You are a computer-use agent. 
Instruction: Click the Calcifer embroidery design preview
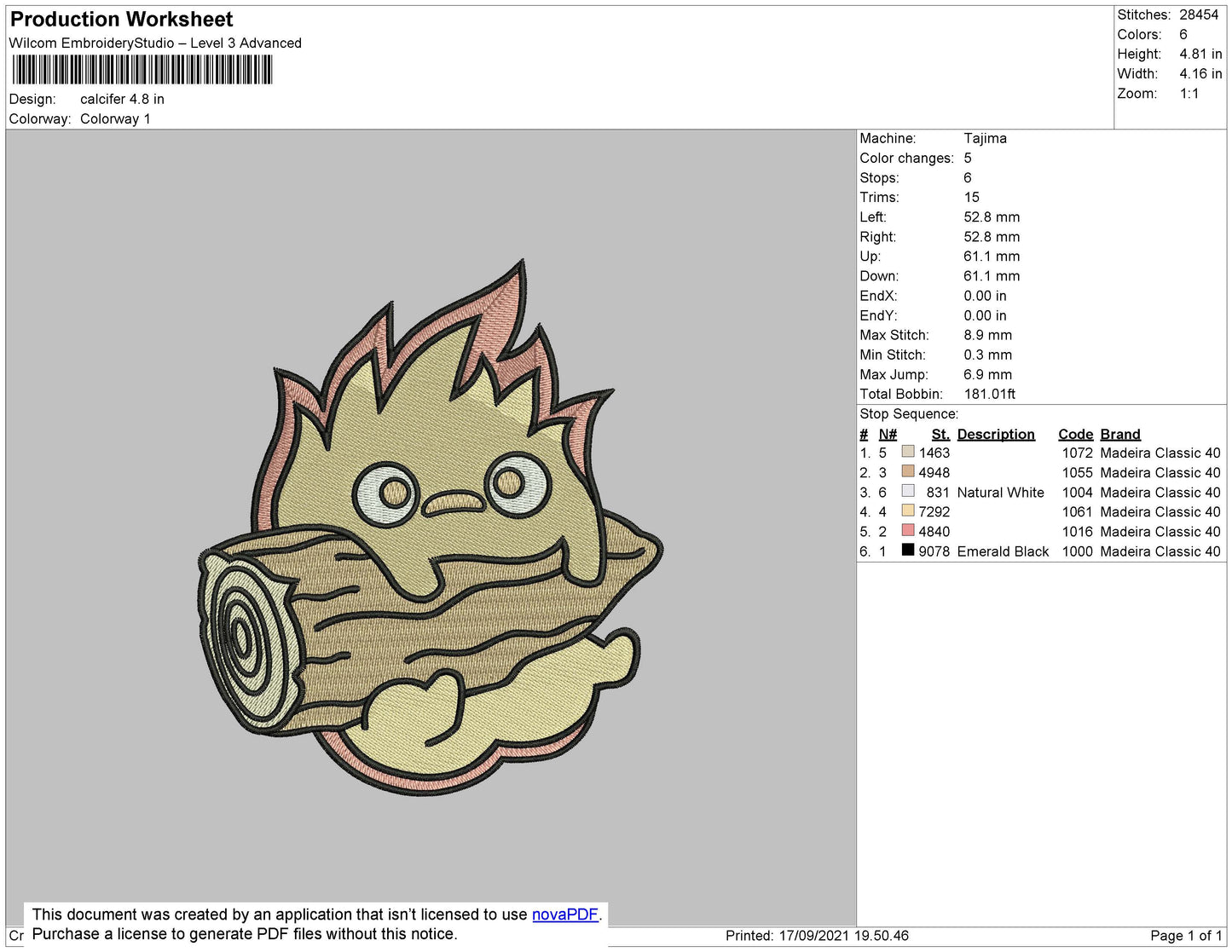pyautogui.click(x=431, y=528)
